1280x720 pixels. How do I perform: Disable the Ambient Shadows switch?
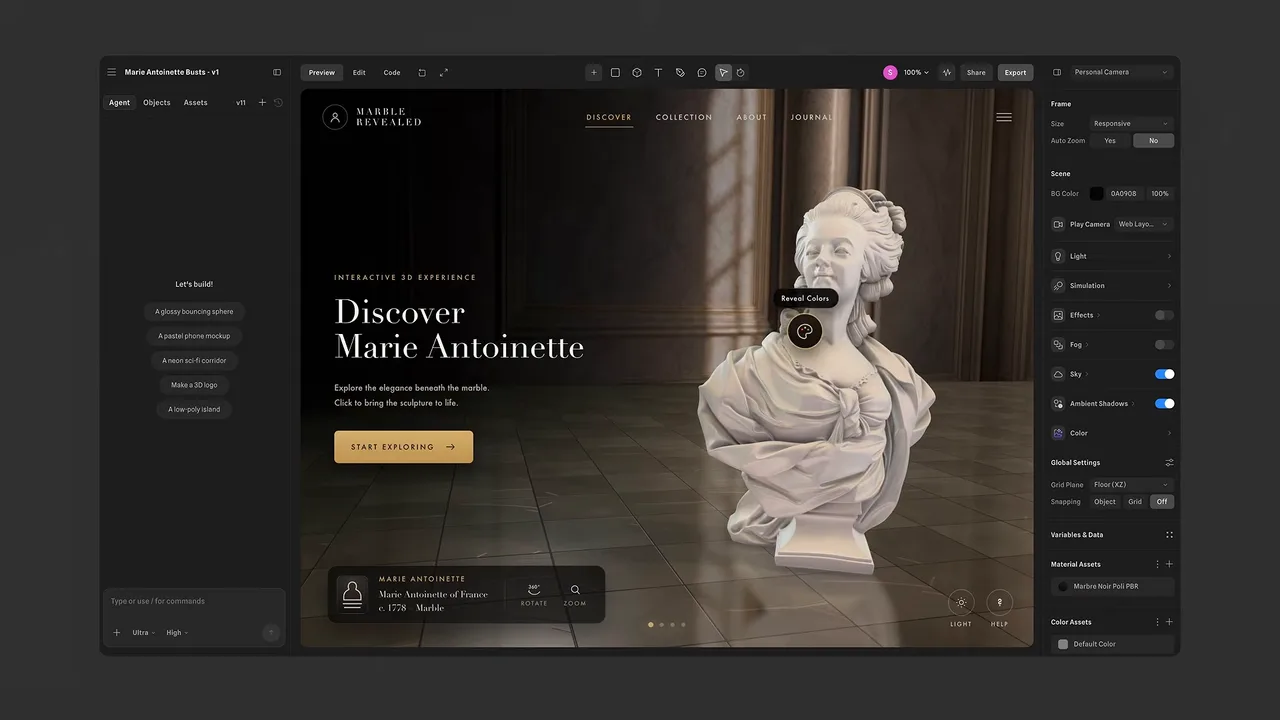(x=1164, y=404)
